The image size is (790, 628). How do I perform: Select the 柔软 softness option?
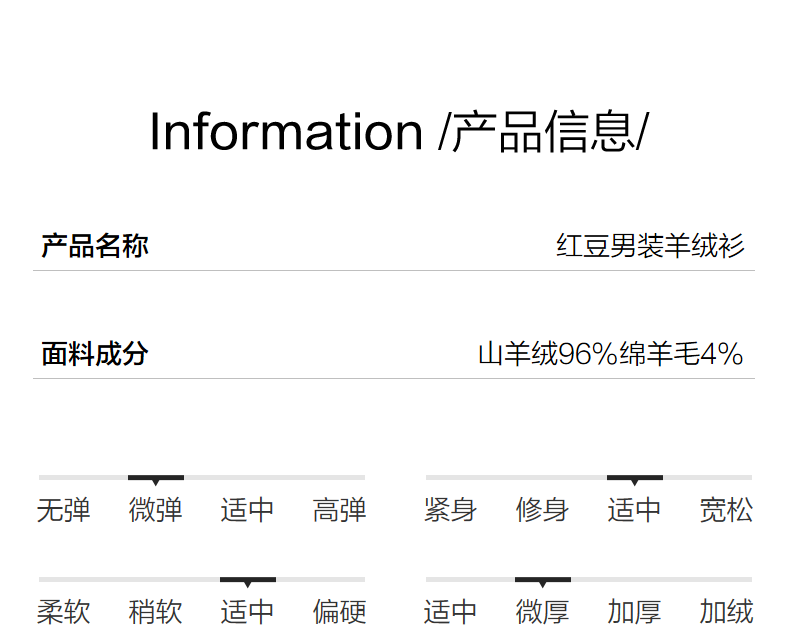click(x=64, y=612)
